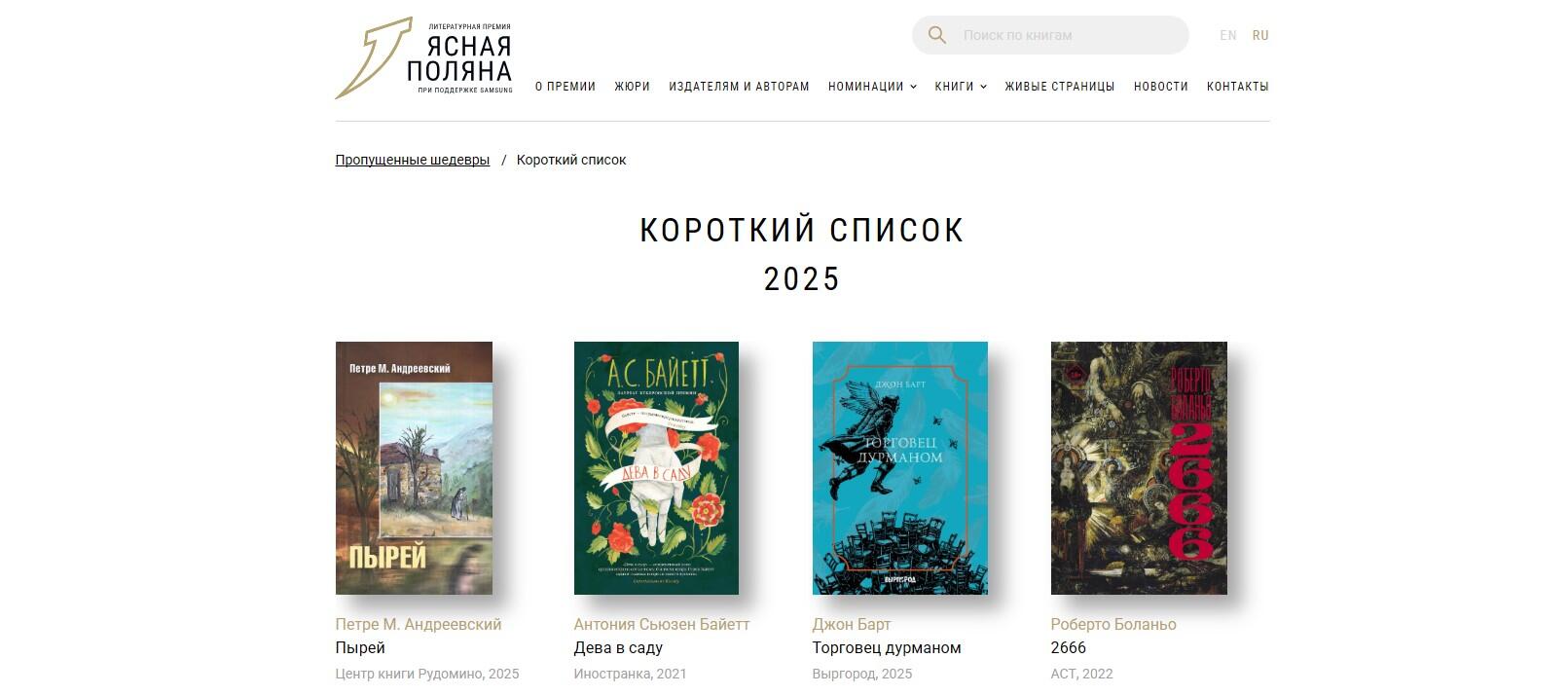
Task: Open the Торговец дурманом book cover
Action: (900, 468)
